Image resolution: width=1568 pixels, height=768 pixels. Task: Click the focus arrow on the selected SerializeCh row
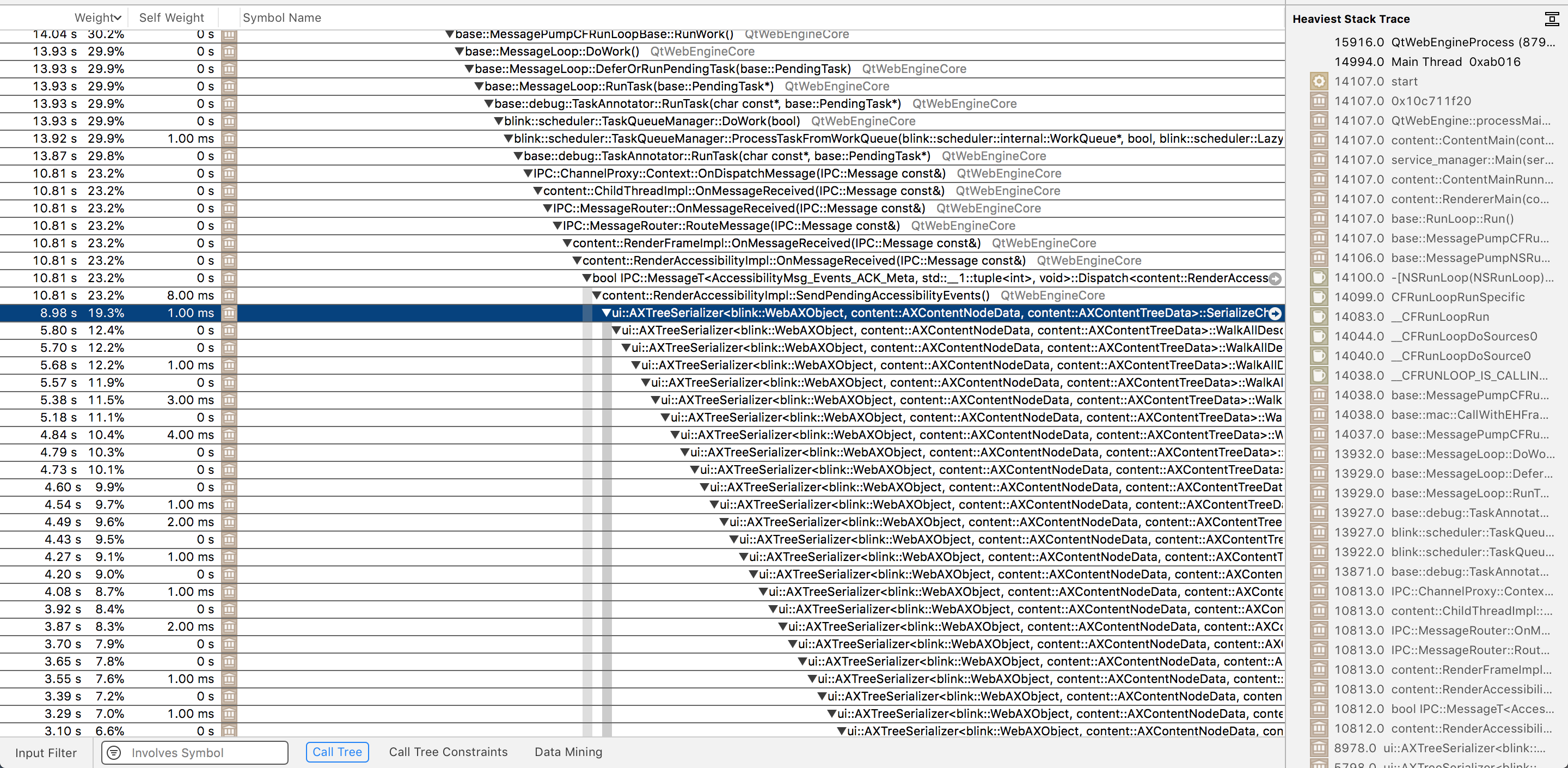(1276, 313)
